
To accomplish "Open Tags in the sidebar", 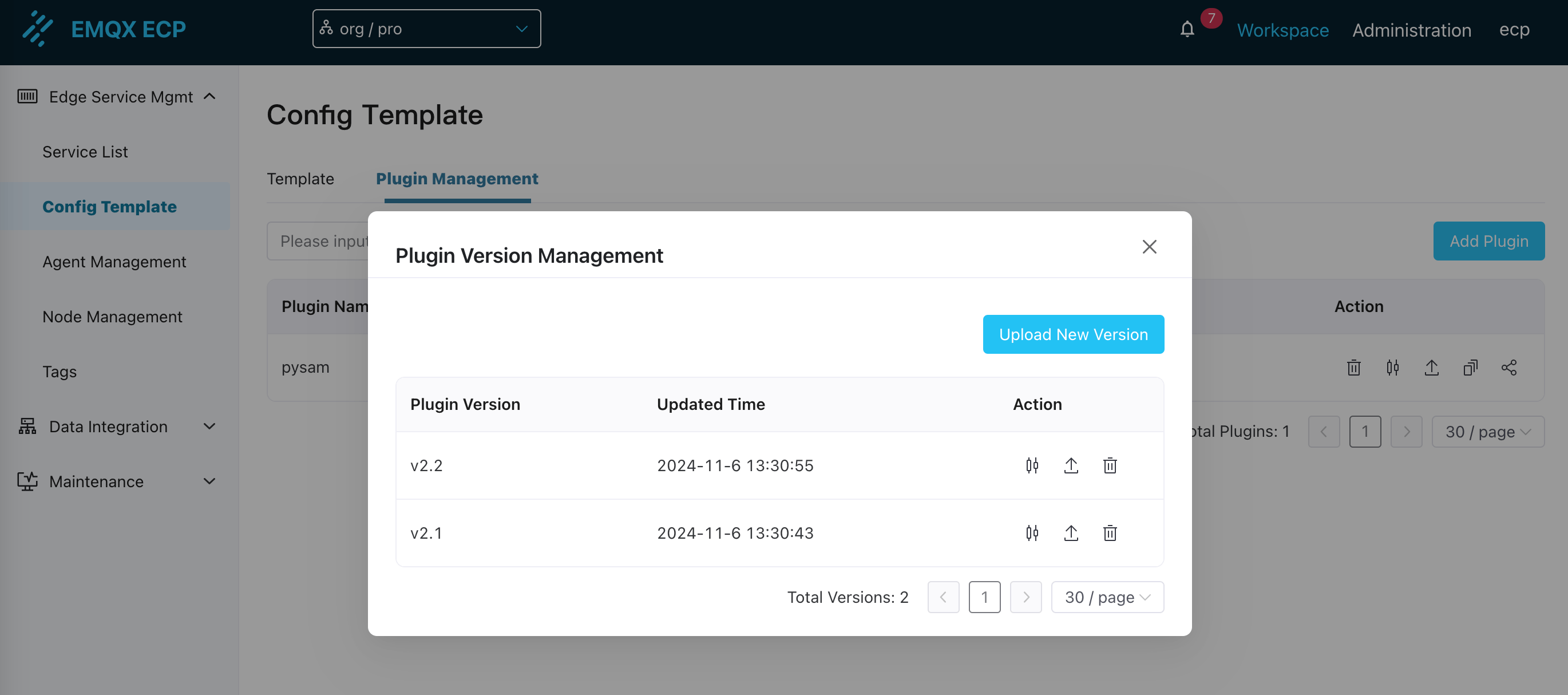I will [x=60, y=371].
